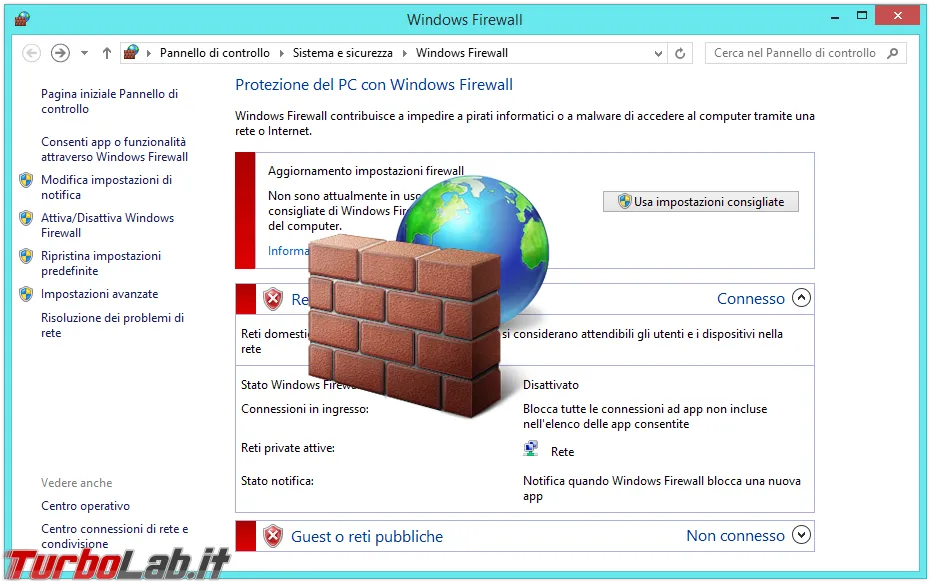Open the recent locations dropdown arrow
This screenshot has width=932, height=583.
click(84, 53)
